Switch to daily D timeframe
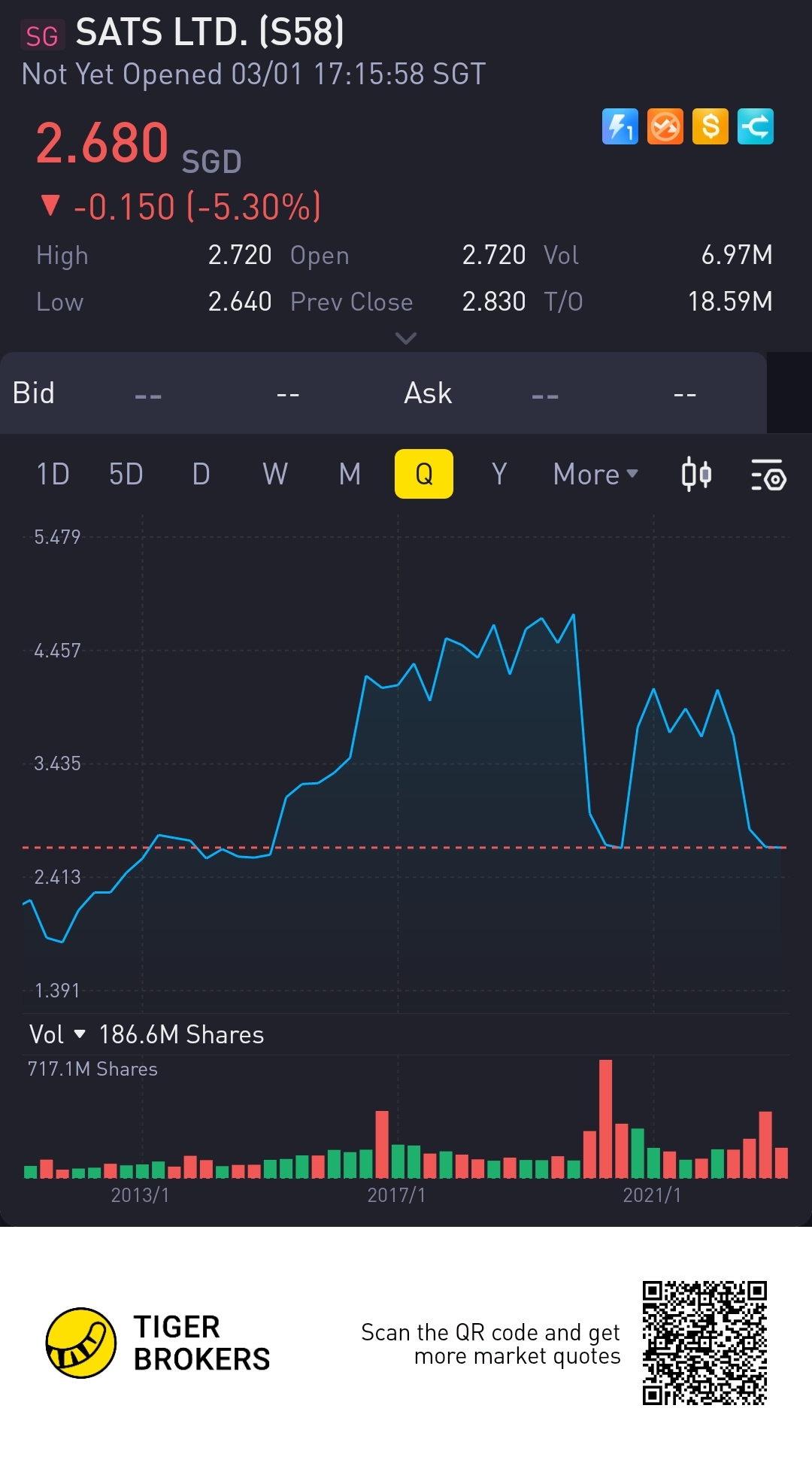Viewport: 812px width, 1460px height. tap(201, 475)
